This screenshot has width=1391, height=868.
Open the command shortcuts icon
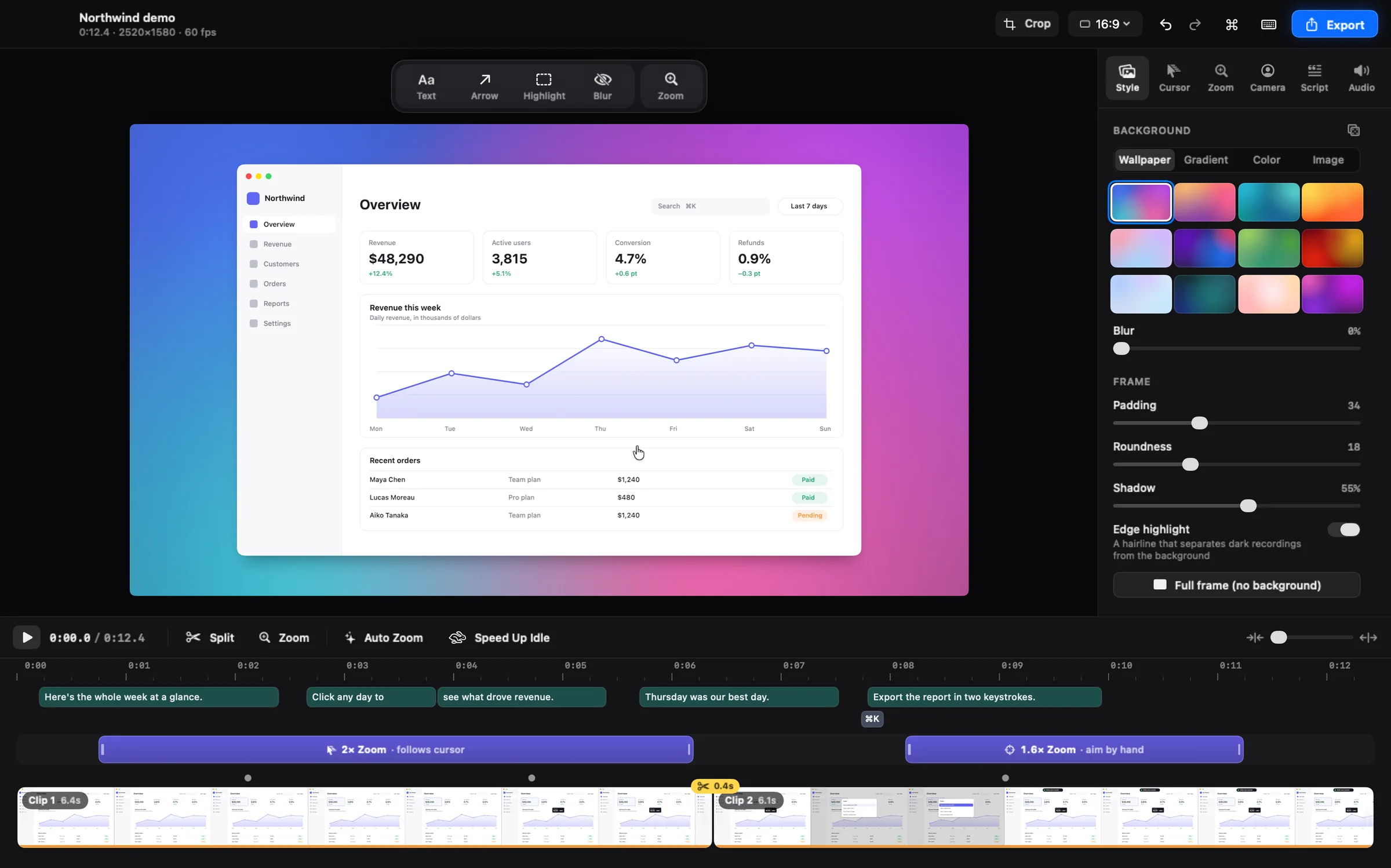click(1232, 24)
